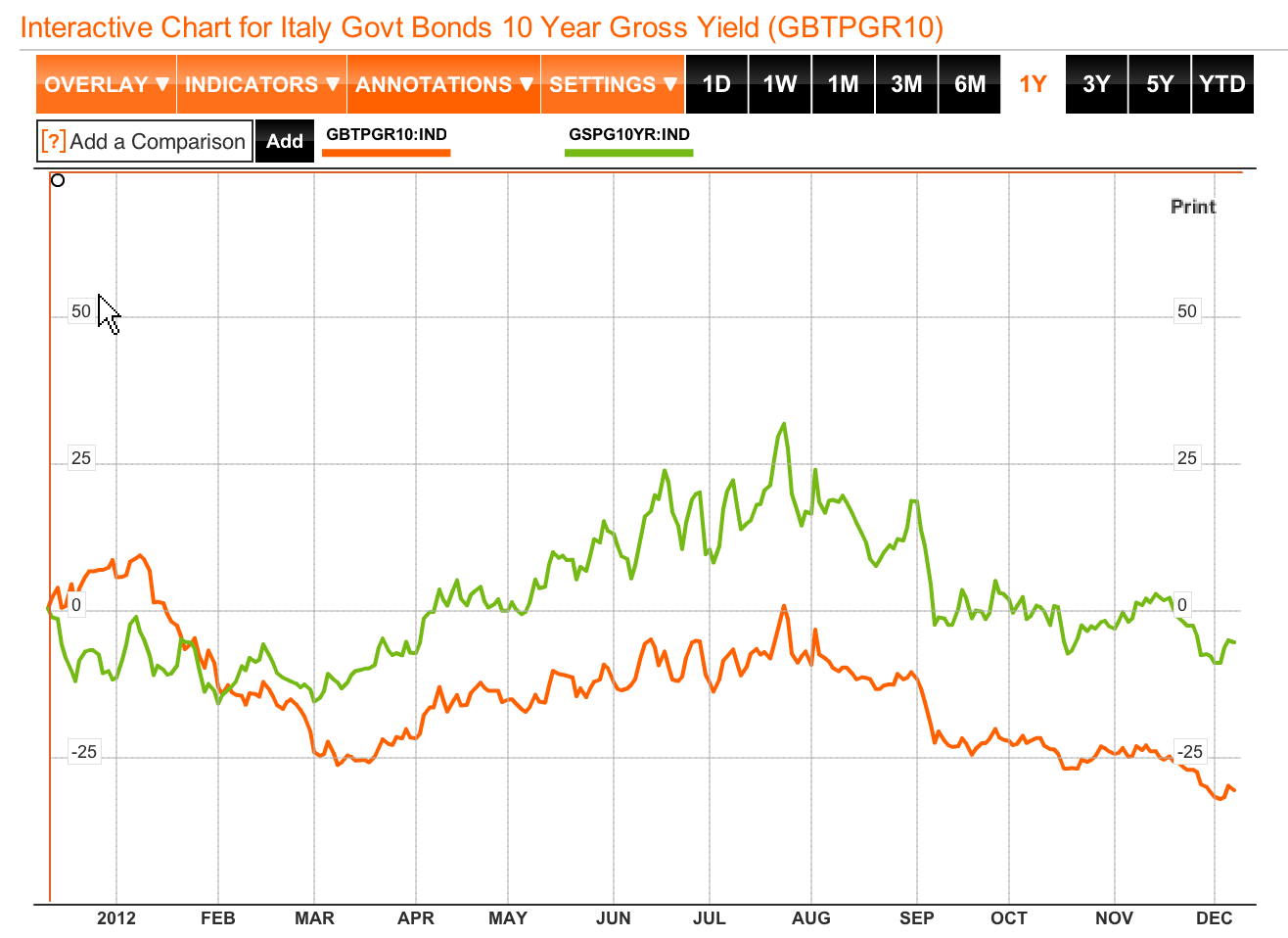Click the OCT x-axis label
This screenshot has width=1288, height=938.
[x=1009, y=917]
